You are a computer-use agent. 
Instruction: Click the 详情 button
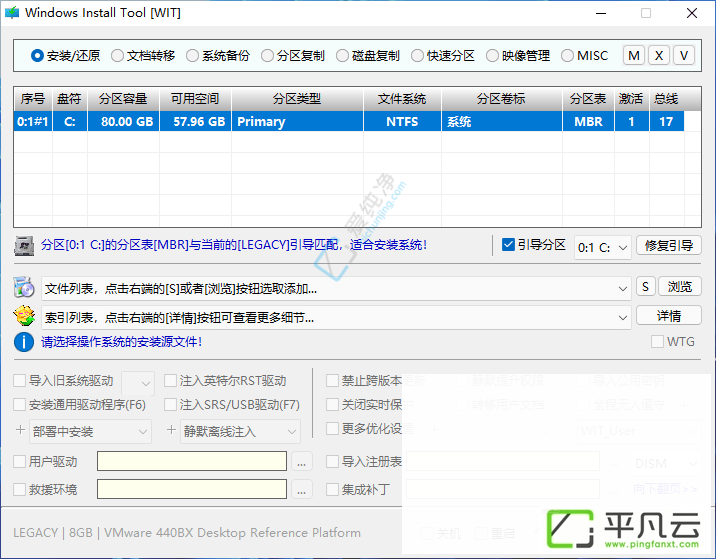(x=669, y=316)
